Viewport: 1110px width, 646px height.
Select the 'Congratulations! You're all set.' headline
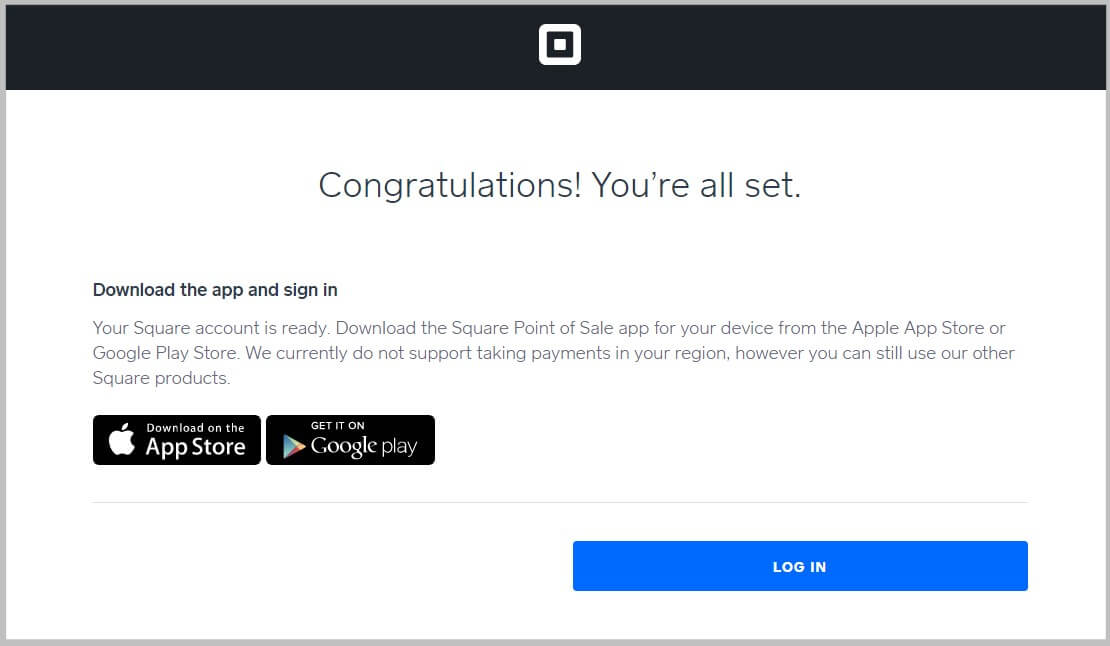[x=559, y=185]
